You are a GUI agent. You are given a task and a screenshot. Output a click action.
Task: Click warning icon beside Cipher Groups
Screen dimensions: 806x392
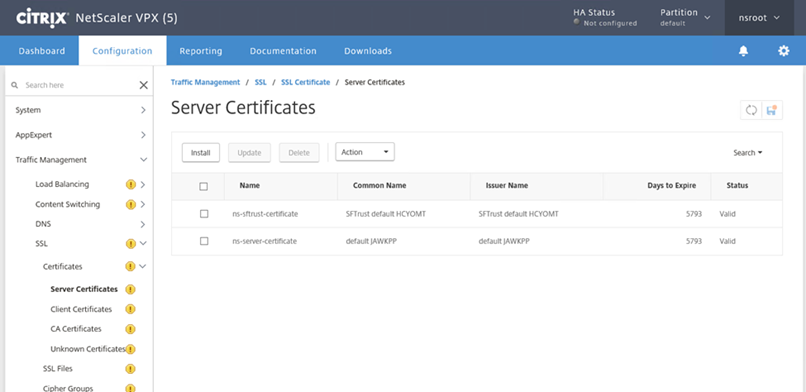(131, 388)
